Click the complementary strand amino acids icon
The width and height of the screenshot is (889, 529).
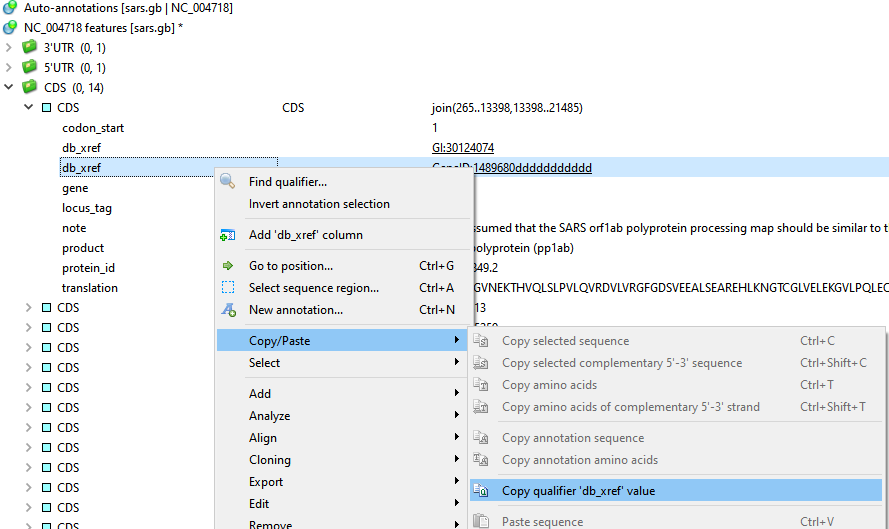click(481, 407)
